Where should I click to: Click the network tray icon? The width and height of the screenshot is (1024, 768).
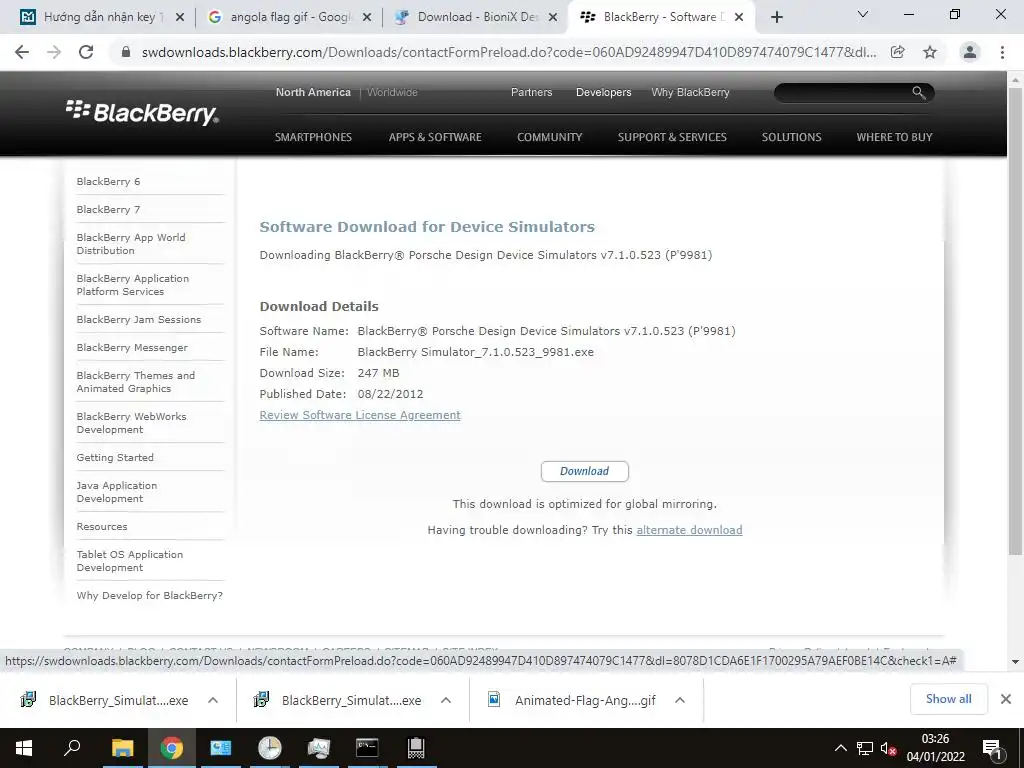[x=865, y=748]
